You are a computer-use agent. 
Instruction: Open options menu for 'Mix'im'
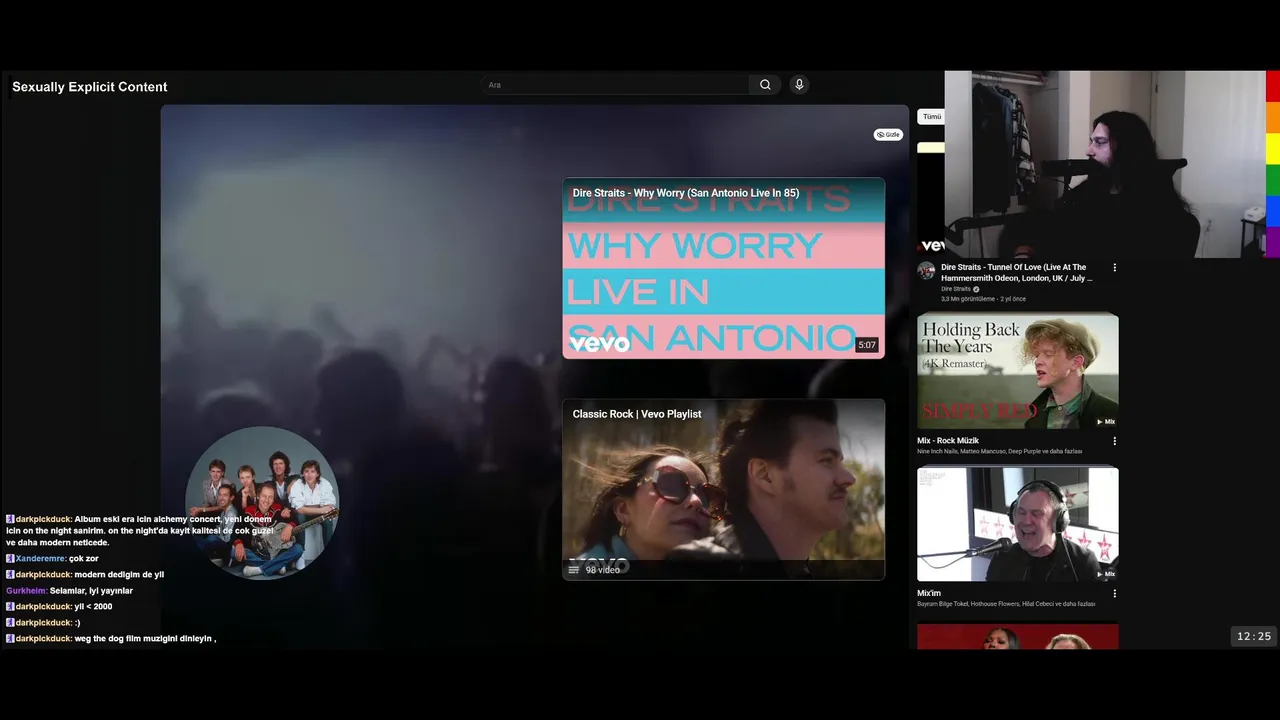pyautogui.click(x=1114, y=593)
